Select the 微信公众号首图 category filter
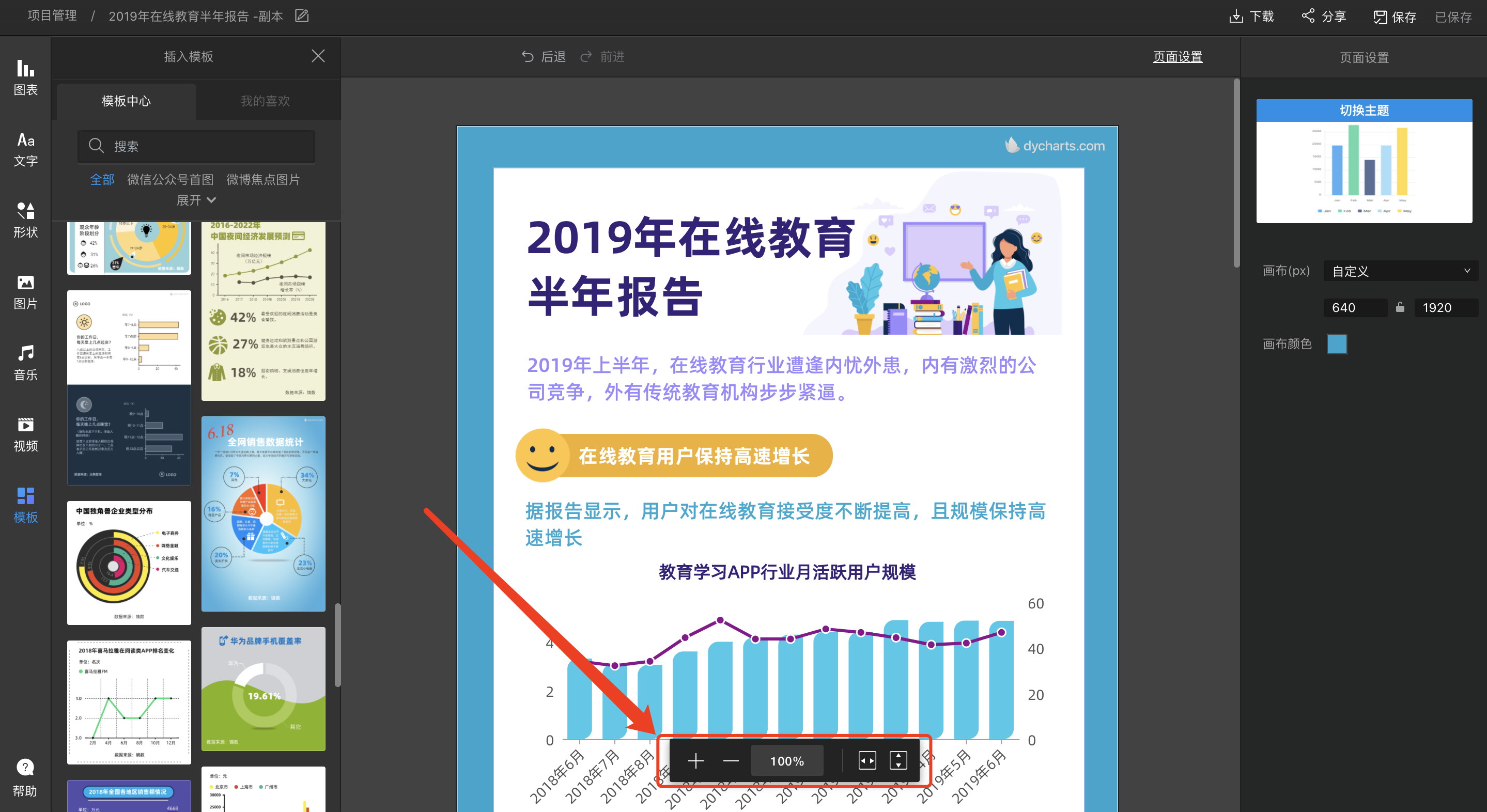The image size is (1487, 812). click(x=171, y=179)
